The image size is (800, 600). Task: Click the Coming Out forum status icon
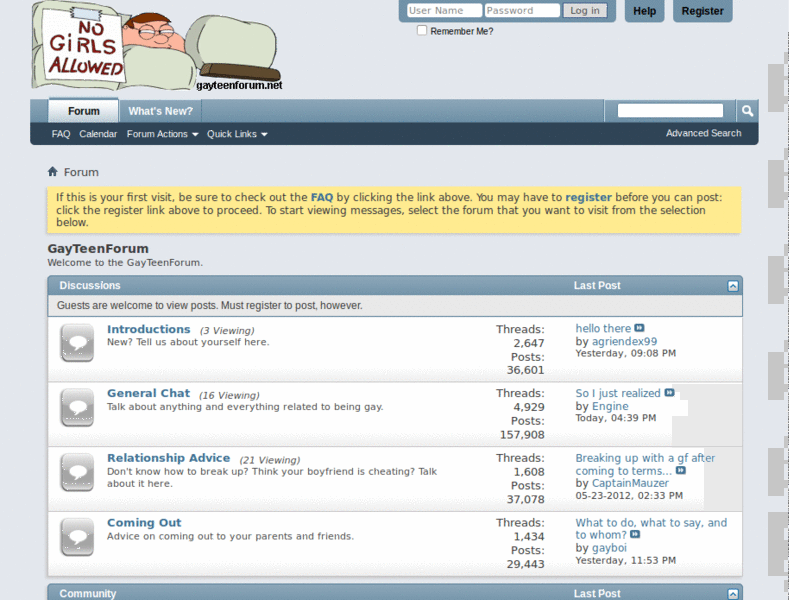77,537
